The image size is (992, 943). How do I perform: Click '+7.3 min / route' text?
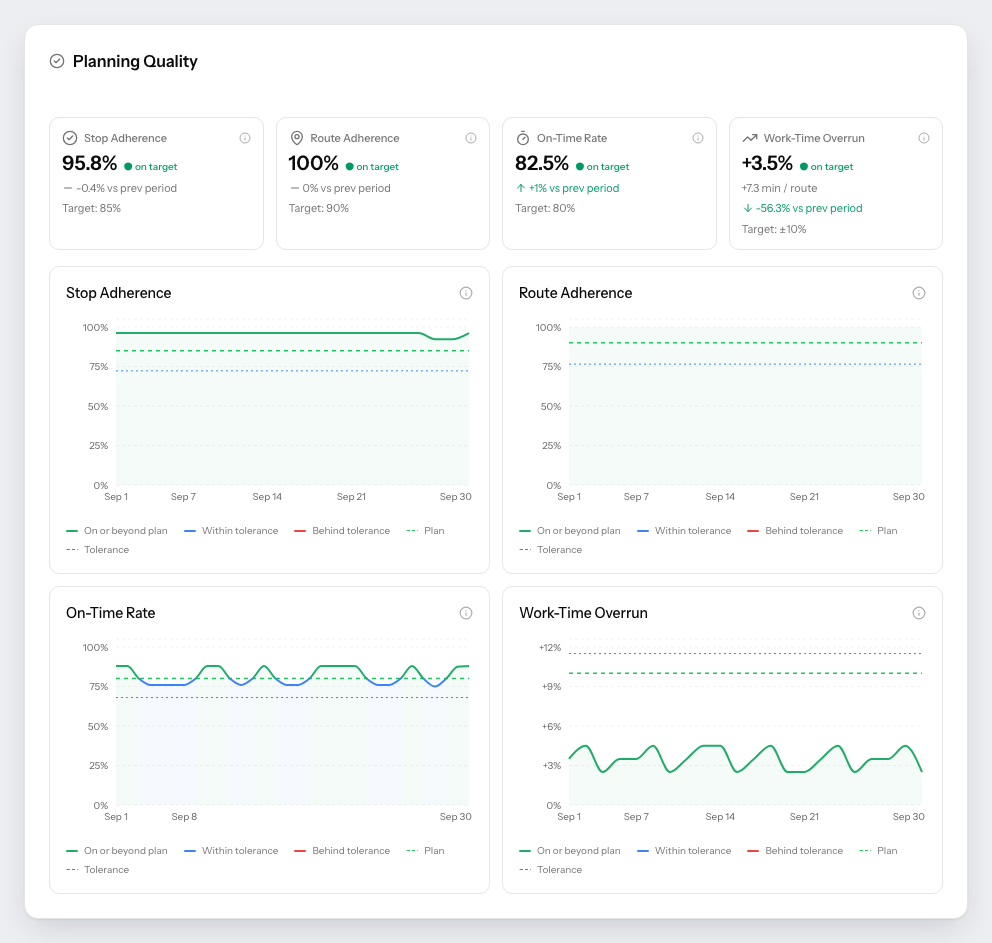pos(779,188)
